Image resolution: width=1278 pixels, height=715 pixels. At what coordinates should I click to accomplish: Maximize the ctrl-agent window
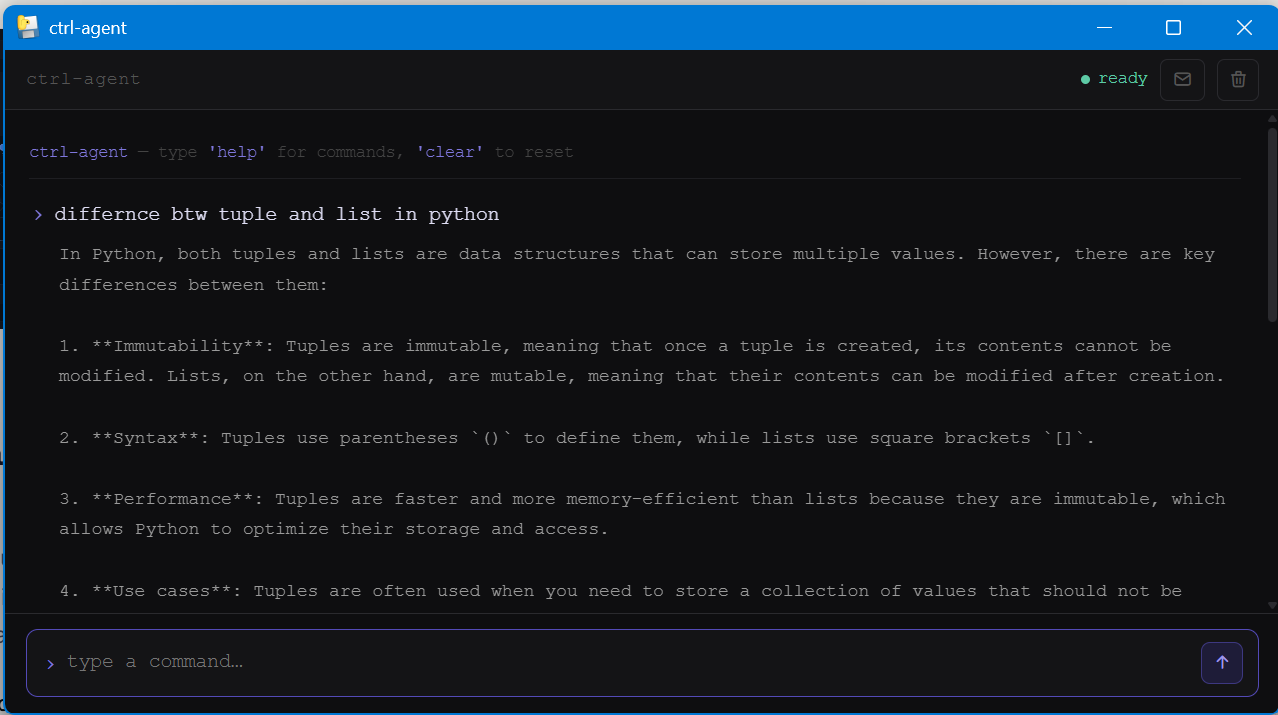click(x=1174, y=28)
